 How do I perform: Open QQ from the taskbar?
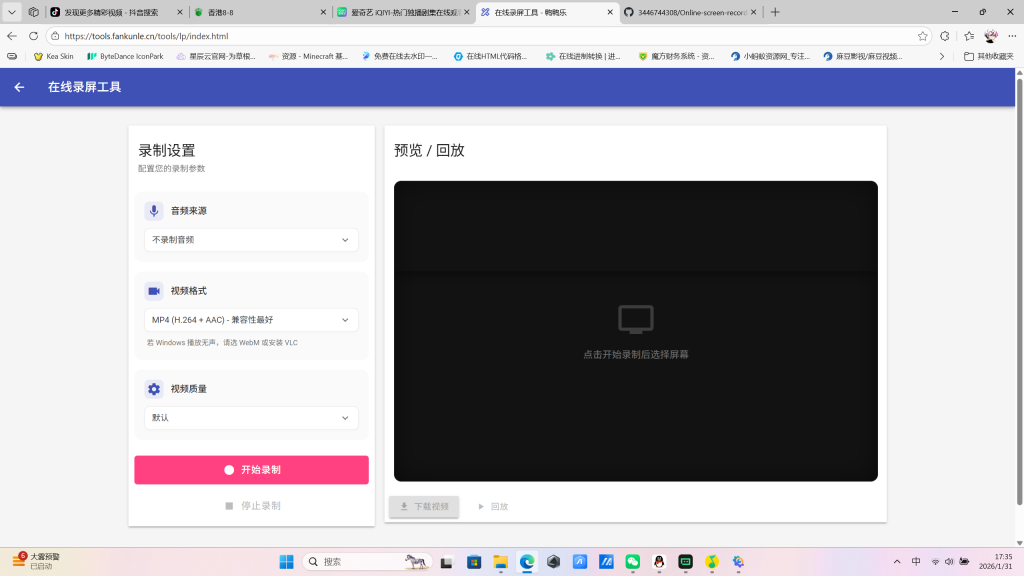(657, 561)
